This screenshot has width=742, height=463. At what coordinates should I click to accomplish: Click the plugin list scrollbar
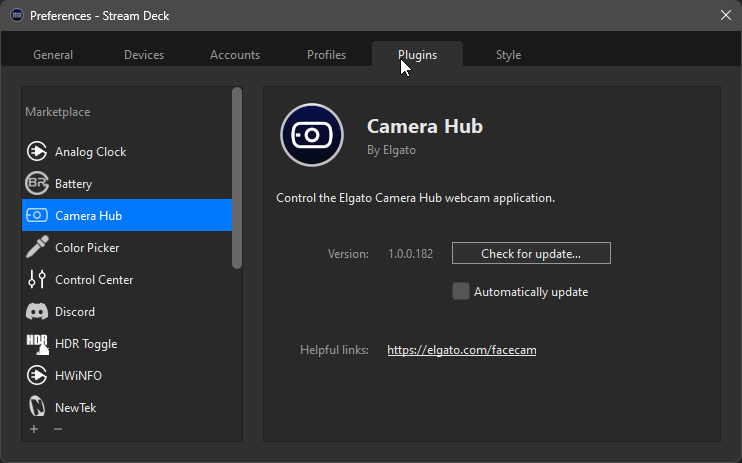click(237, 178)
